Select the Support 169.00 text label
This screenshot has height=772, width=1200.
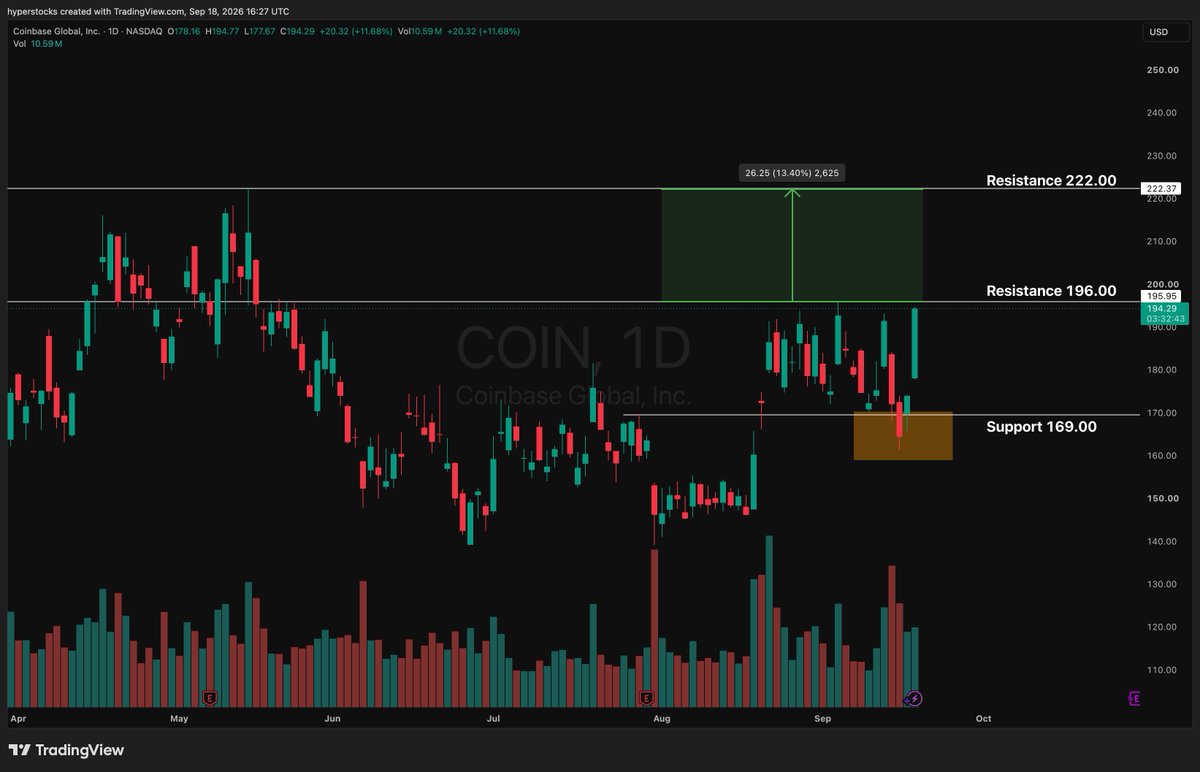click(x=1041, y=427)
